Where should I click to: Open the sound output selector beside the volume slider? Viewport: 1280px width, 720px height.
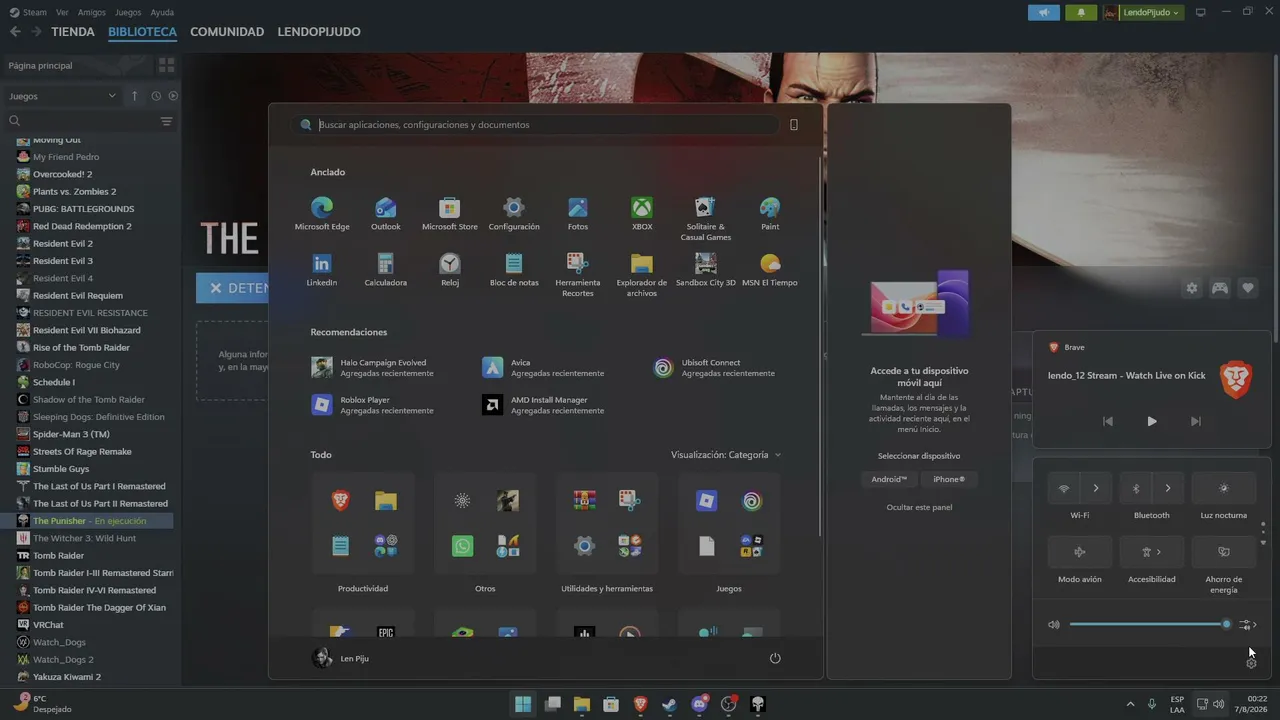pyautogui.click(x=1247, y=625)
